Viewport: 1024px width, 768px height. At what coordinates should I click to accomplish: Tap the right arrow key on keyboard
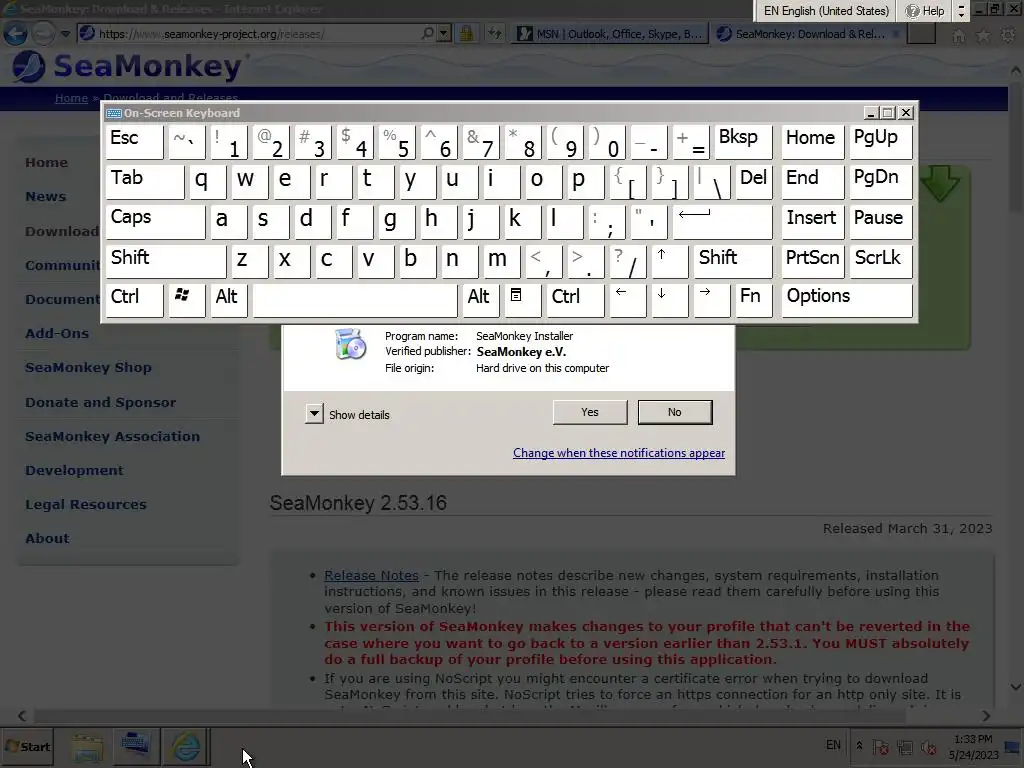[711, 300]
